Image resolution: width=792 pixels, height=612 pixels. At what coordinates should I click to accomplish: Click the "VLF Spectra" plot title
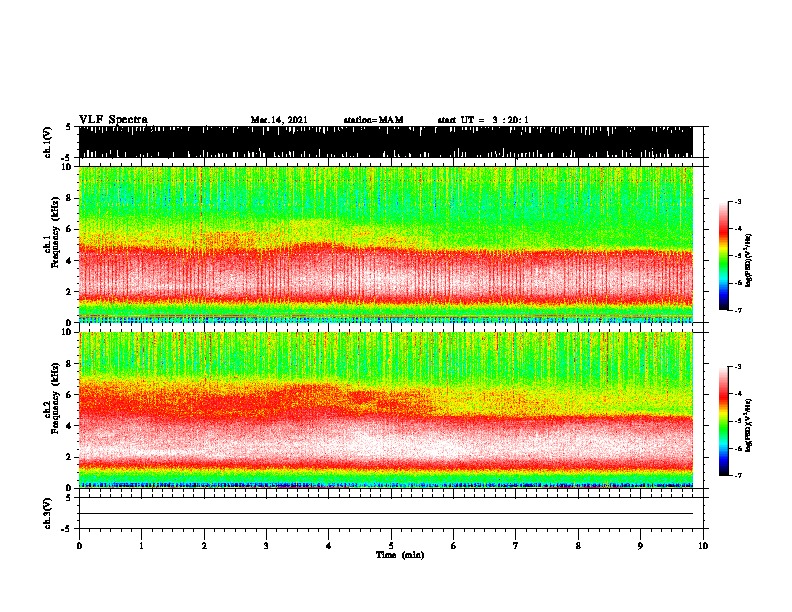(x=113, y=120)
